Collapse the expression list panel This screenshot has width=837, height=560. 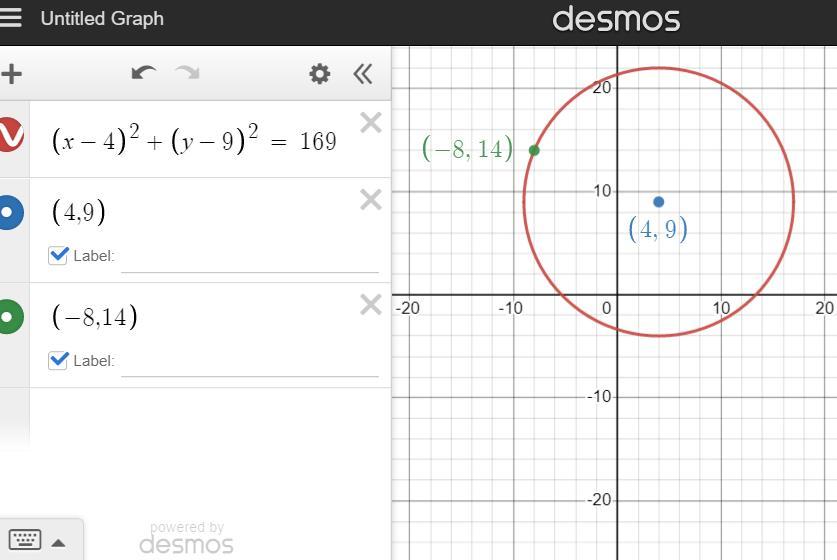coord(363,74)
